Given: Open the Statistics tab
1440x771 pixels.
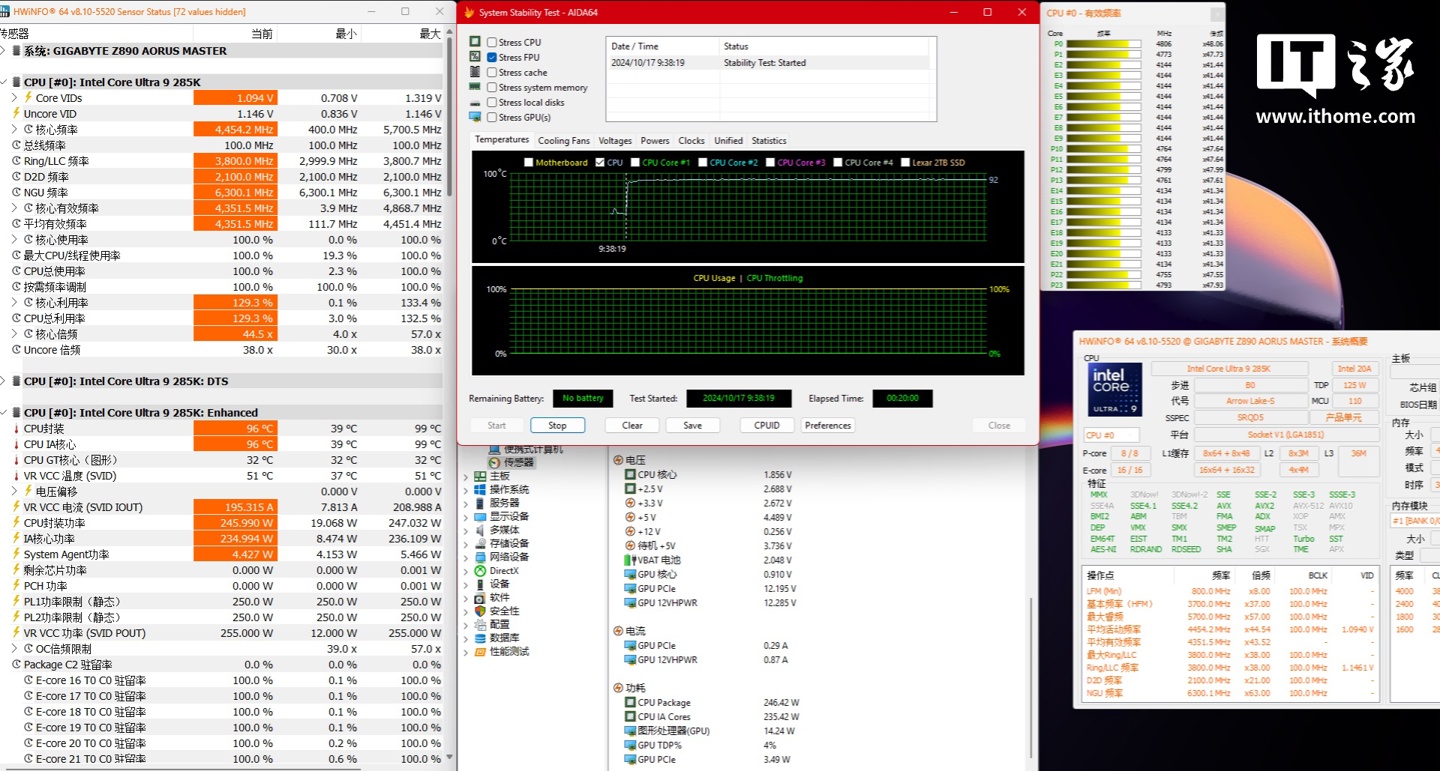Looking at the screenshot, I should pos(768,141).
